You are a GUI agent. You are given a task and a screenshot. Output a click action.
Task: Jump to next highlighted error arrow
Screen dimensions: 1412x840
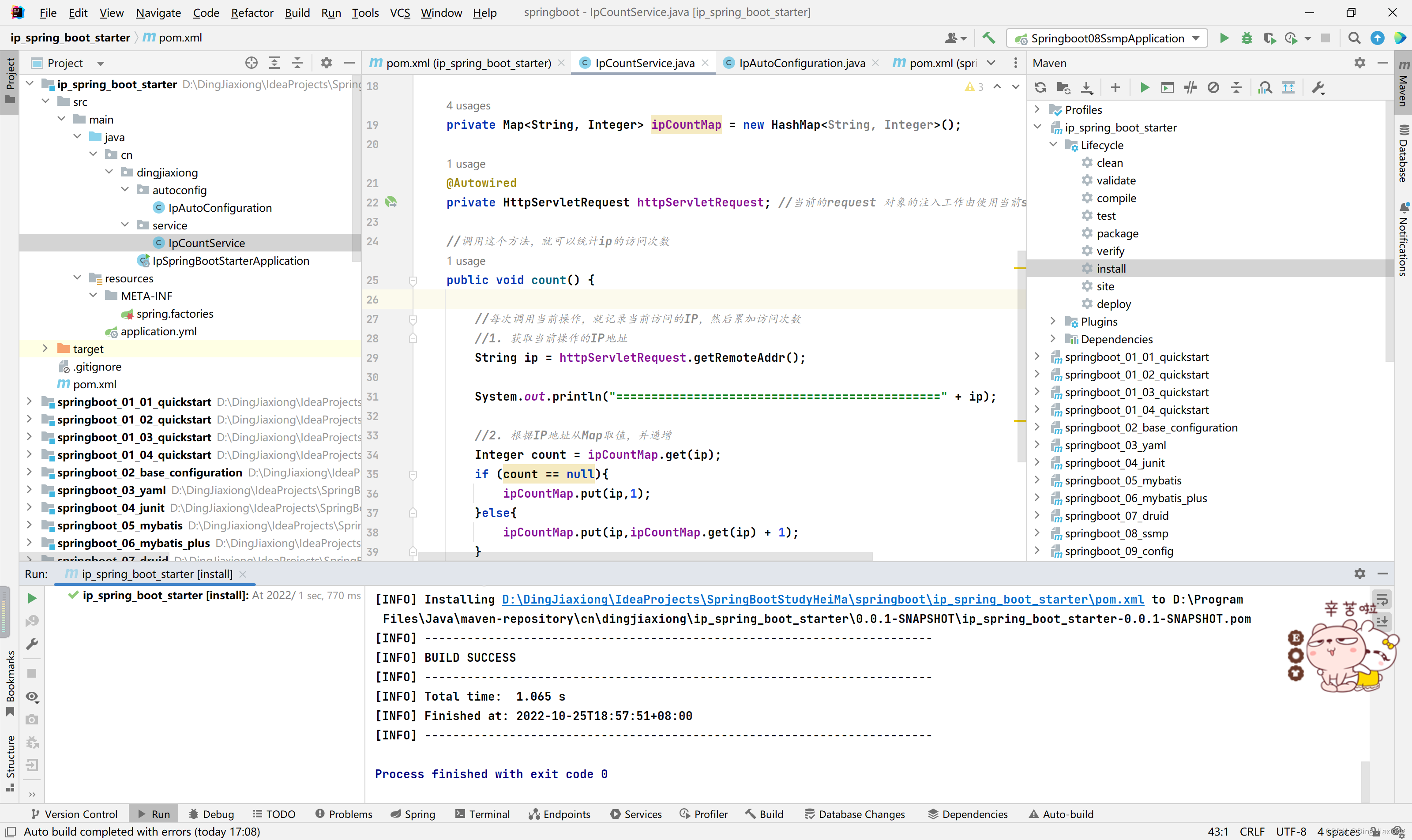pos(1015,86)
